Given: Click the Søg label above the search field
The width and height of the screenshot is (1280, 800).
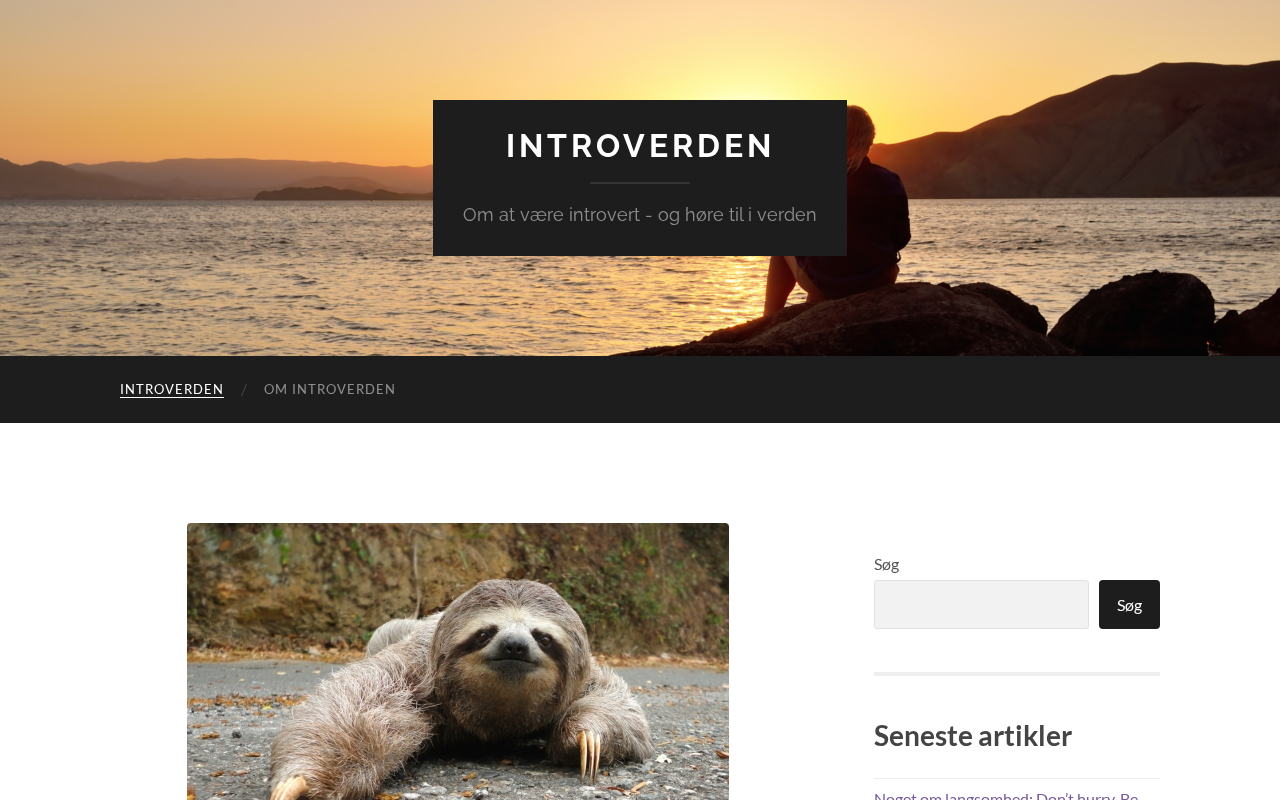Looking at the screenshot, I should [x=886, y=564].
